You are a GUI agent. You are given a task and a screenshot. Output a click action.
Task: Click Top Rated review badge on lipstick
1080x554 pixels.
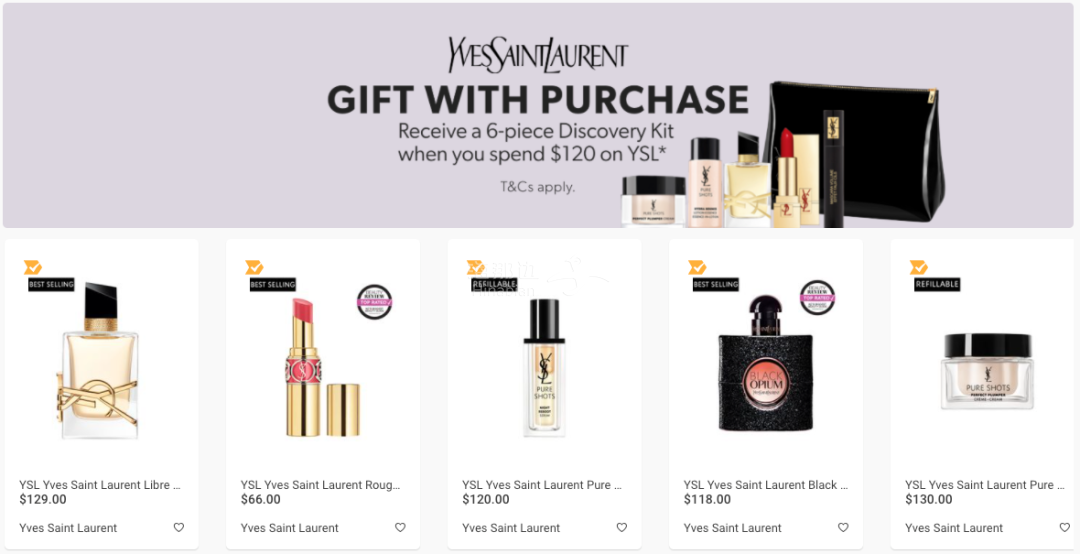[374, 302]
